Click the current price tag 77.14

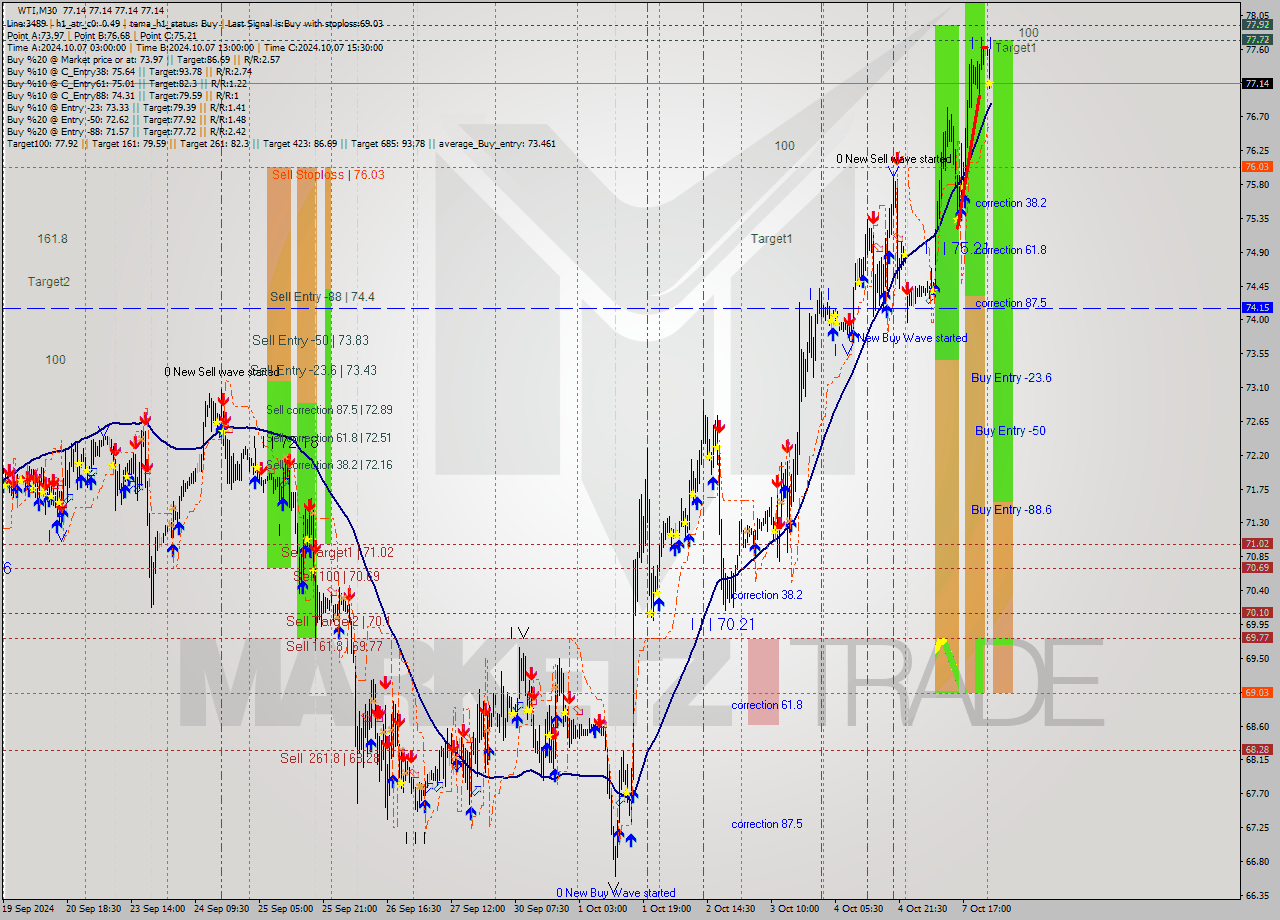(1257, 83)
